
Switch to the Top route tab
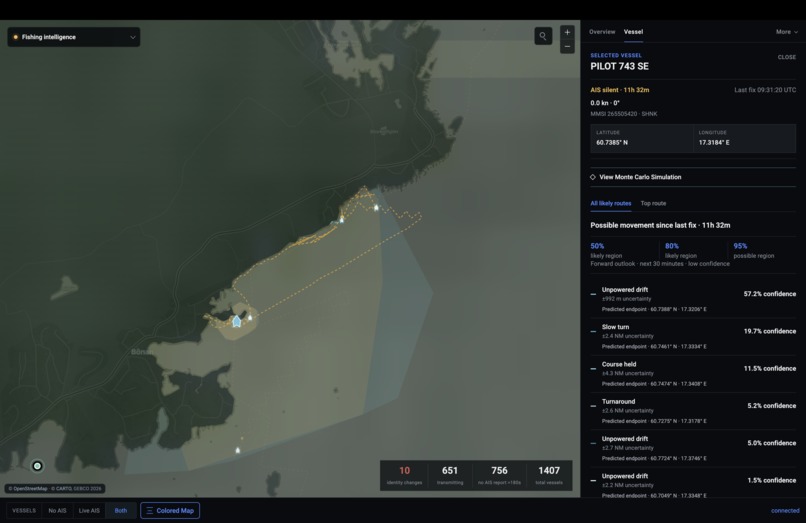tap(653, 204)
